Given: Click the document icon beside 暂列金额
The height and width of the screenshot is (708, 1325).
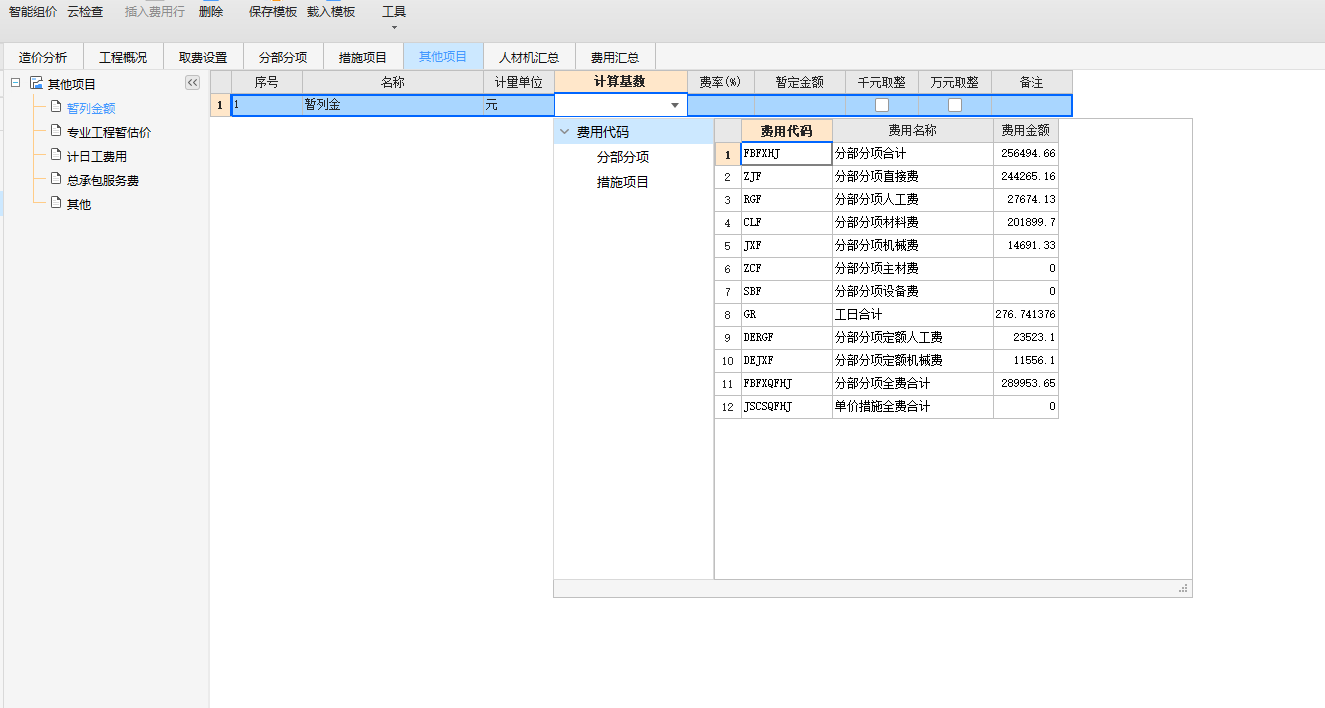Looking at the screenshot, I should pos(56,107).
